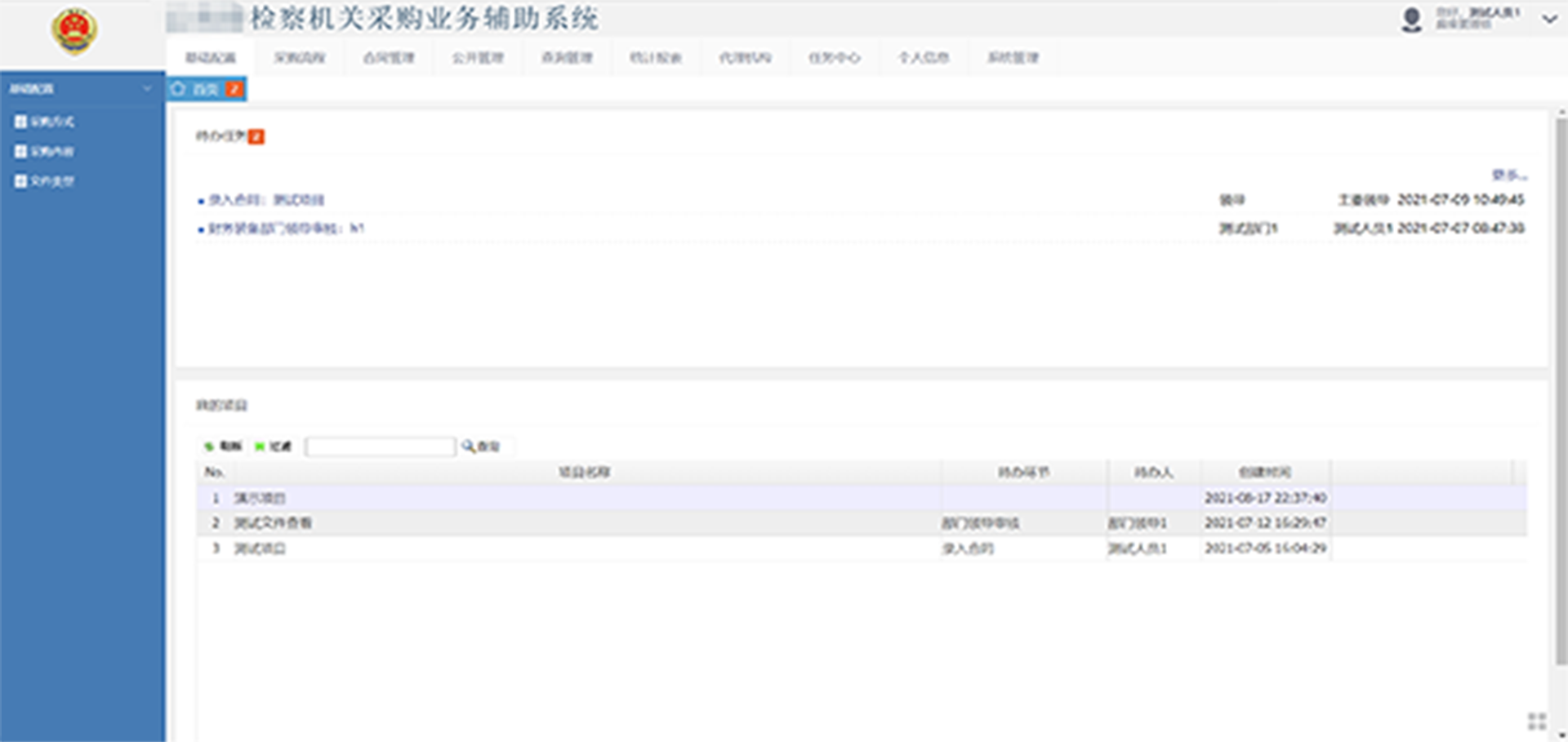
Task: Open the first pending task link
Action: point(266,200)
